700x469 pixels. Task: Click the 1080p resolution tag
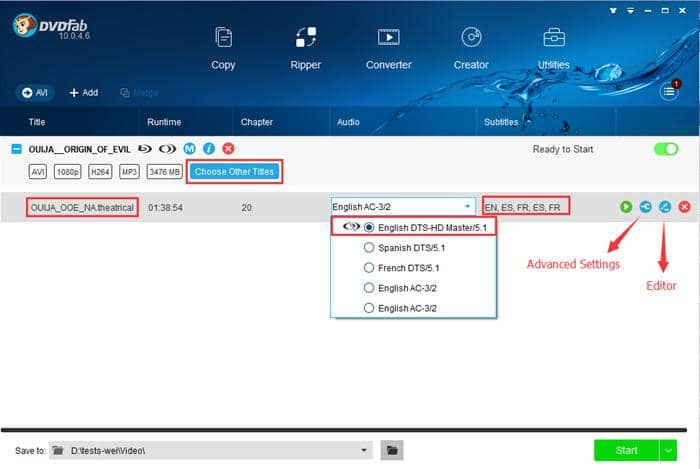coord(67,172)
